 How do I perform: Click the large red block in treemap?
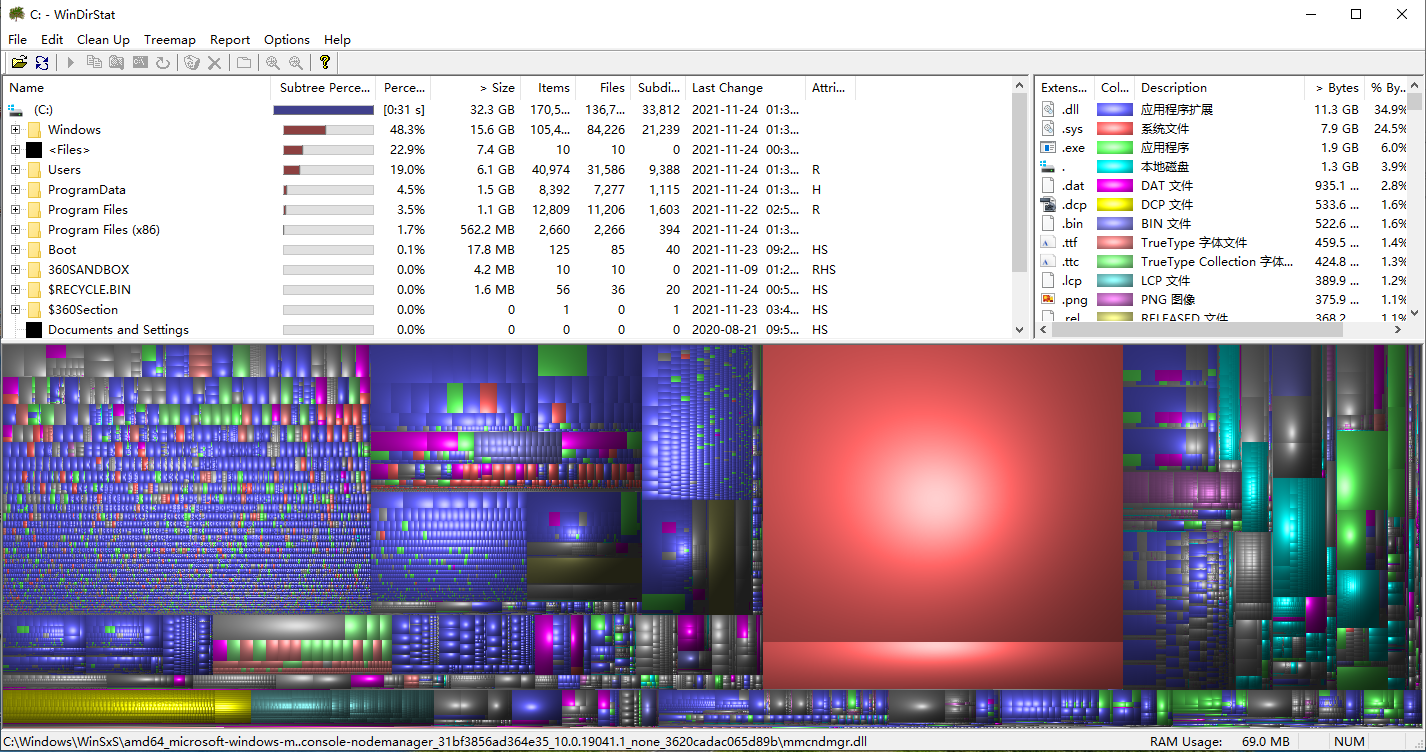(943, 495)
